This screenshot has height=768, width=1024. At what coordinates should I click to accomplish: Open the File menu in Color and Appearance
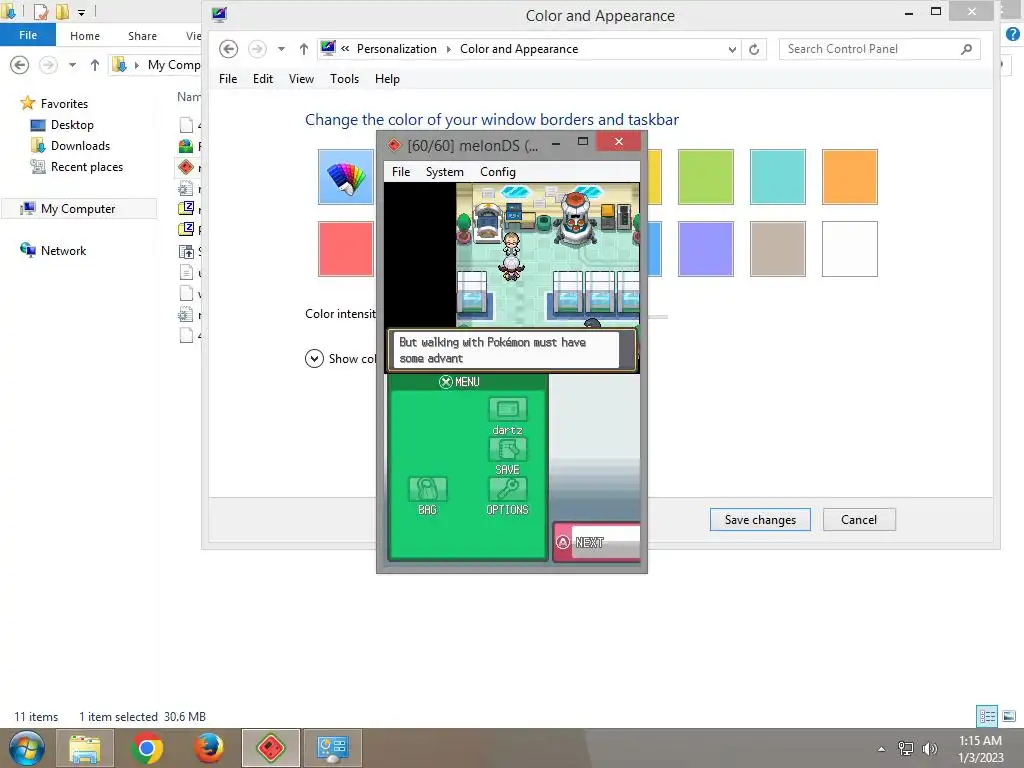[x=228, y=79]
